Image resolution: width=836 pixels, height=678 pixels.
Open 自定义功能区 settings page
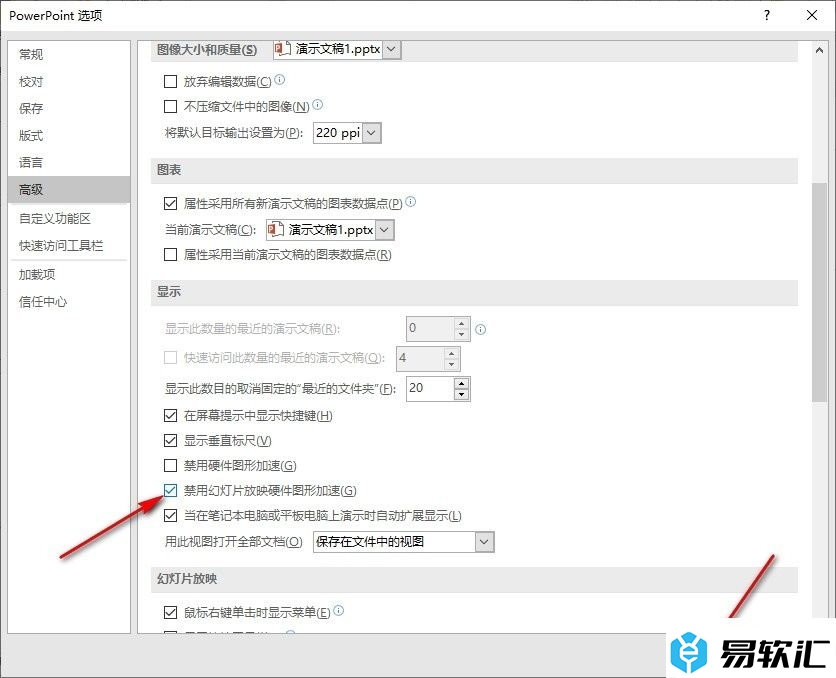coord(55,219)
